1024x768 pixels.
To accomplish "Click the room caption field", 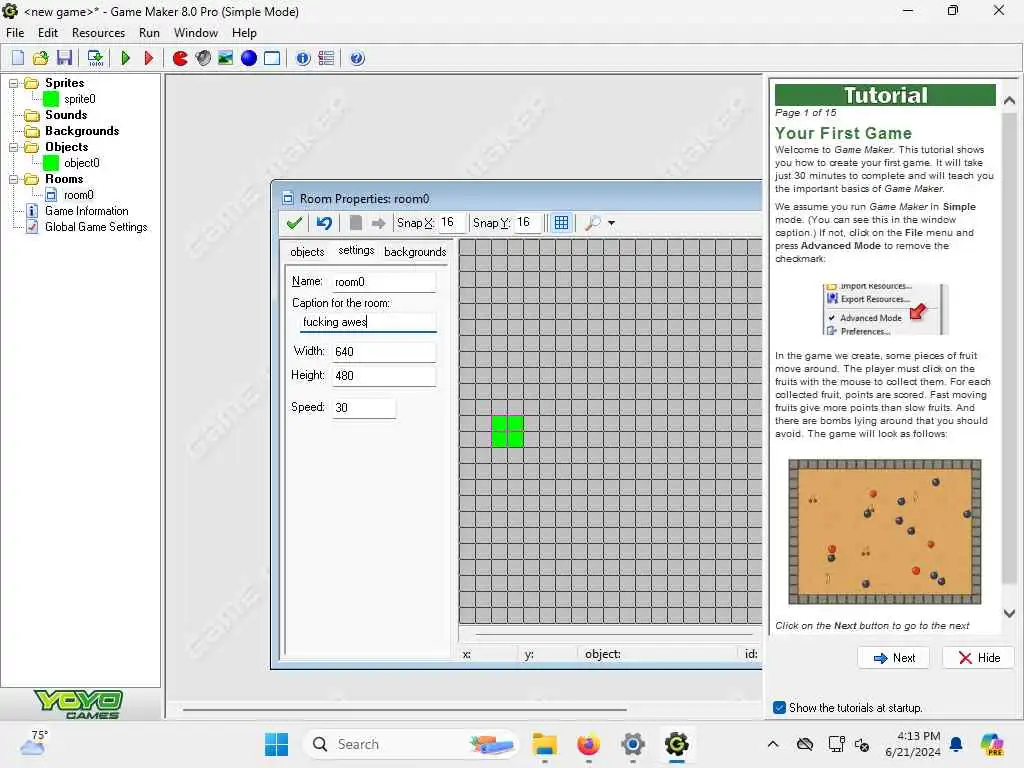I will [368, 322].
